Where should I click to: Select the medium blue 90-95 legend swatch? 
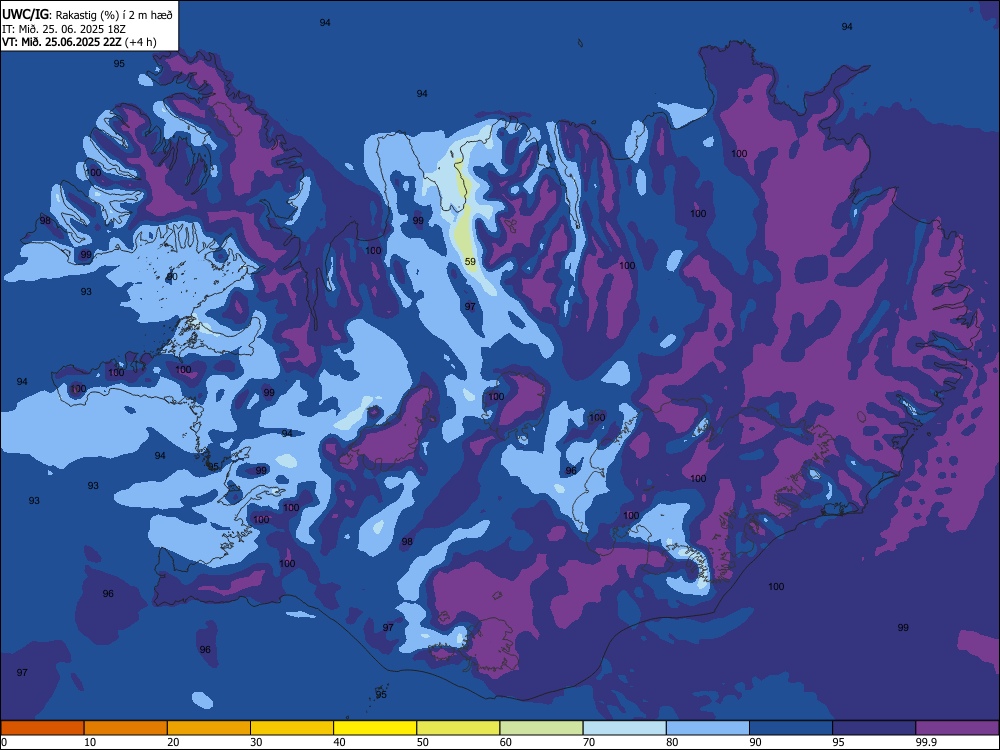pos(791,728)
